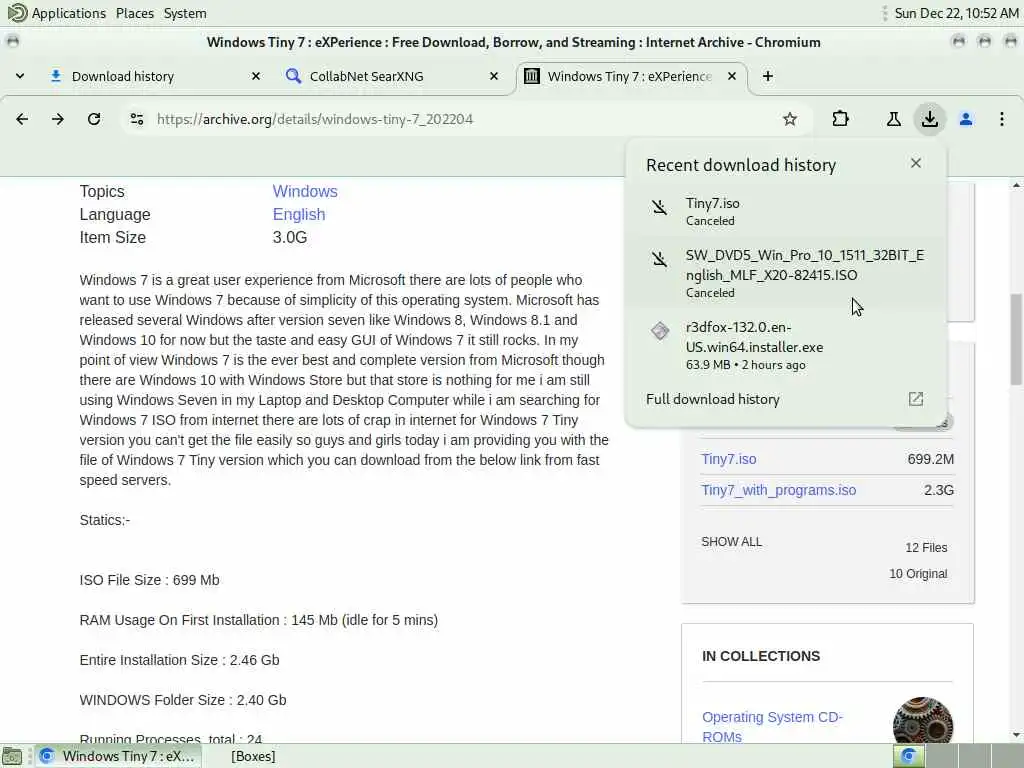Image resolution: width=1024 pixels, height=768 pixels.
Task: Open the Chromium three-dot menu
Action: pyautogui.click(x=1002, y=119)
